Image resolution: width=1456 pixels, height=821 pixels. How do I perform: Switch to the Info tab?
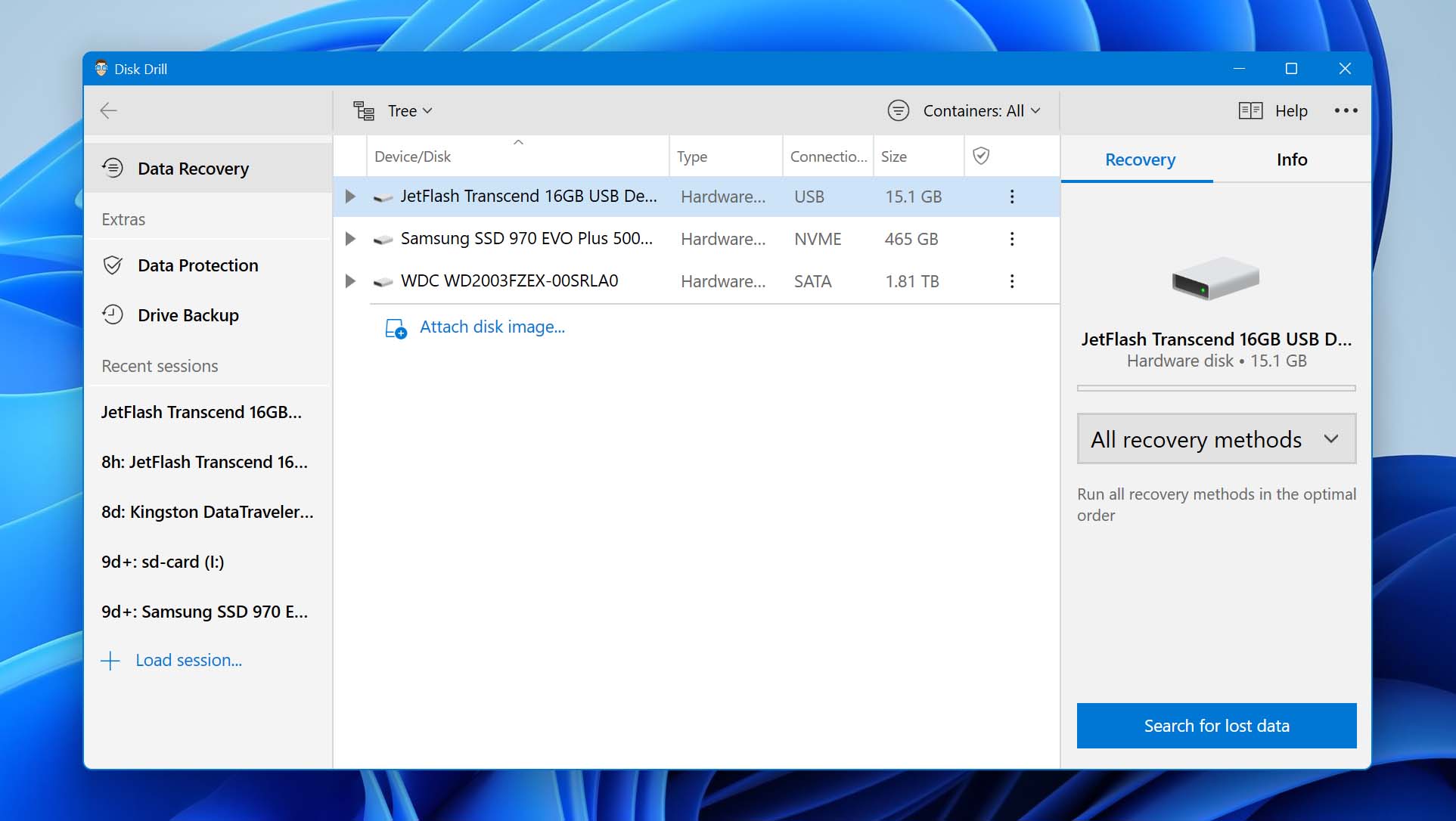1291,160
